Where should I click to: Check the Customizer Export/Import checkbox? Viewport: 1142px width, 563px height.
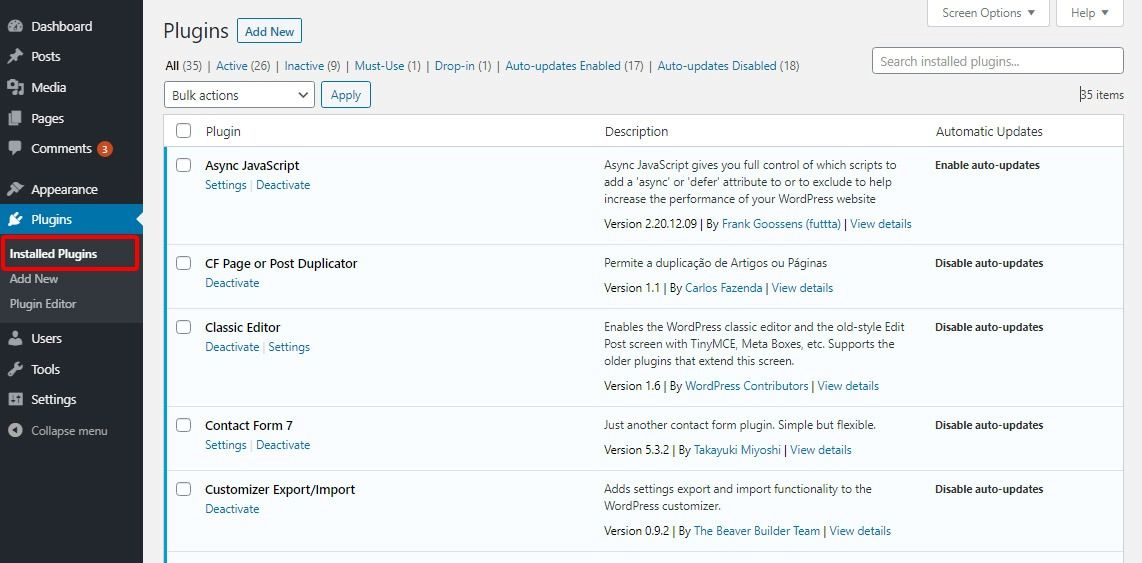(x=184, y=489)
